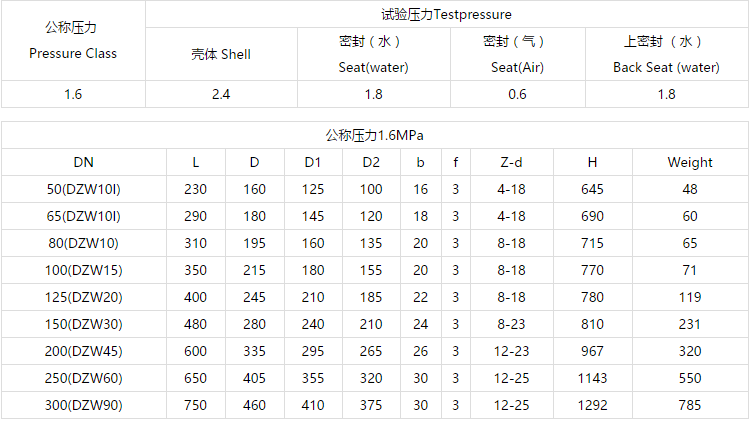Click the 50(DZW10I) row label
The image size is (749, 423).
coord(84,189)
